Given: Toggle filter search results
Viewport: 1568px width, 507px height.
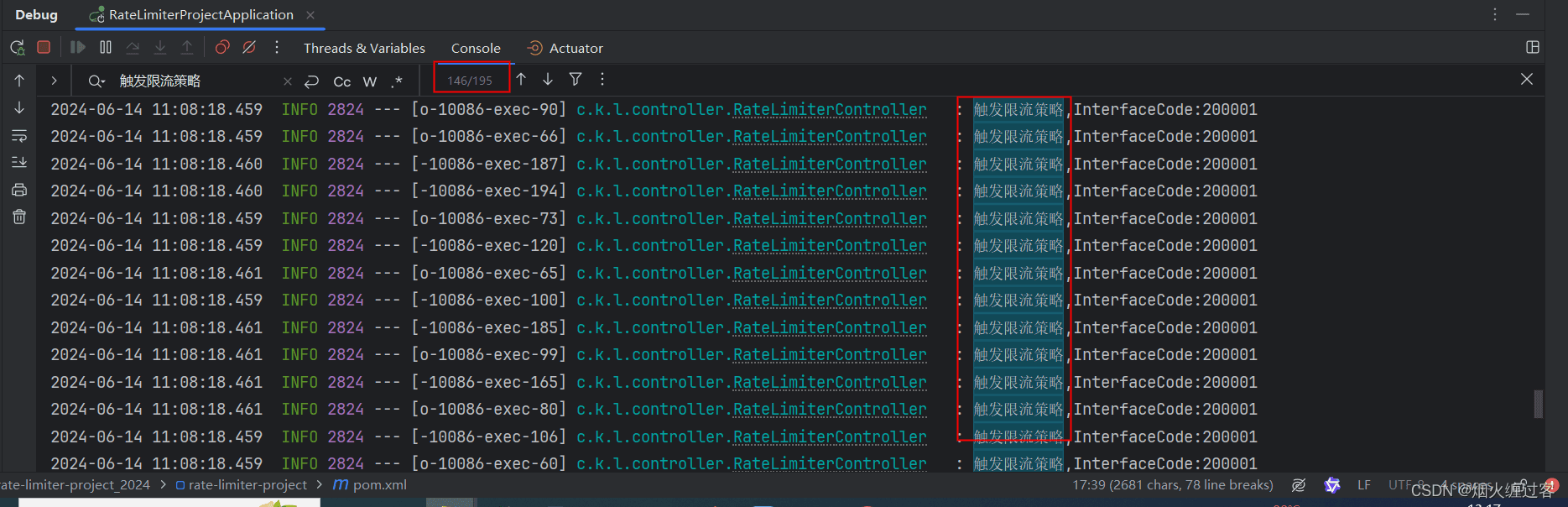Looking at the screenshot, I should pos(576,79).
